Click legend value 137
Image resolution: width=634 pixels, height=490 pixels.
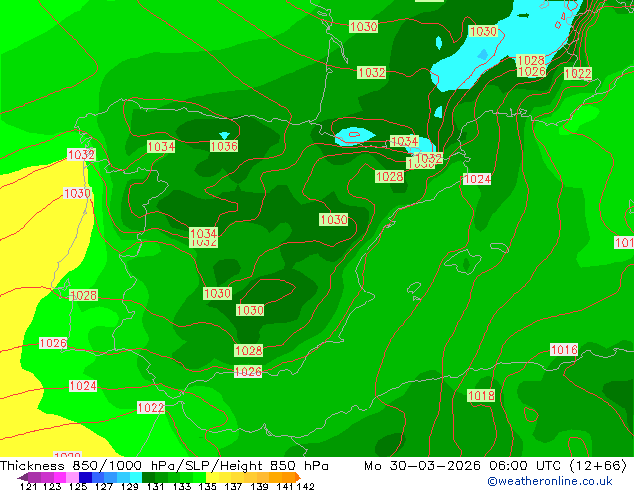point(233,486)
